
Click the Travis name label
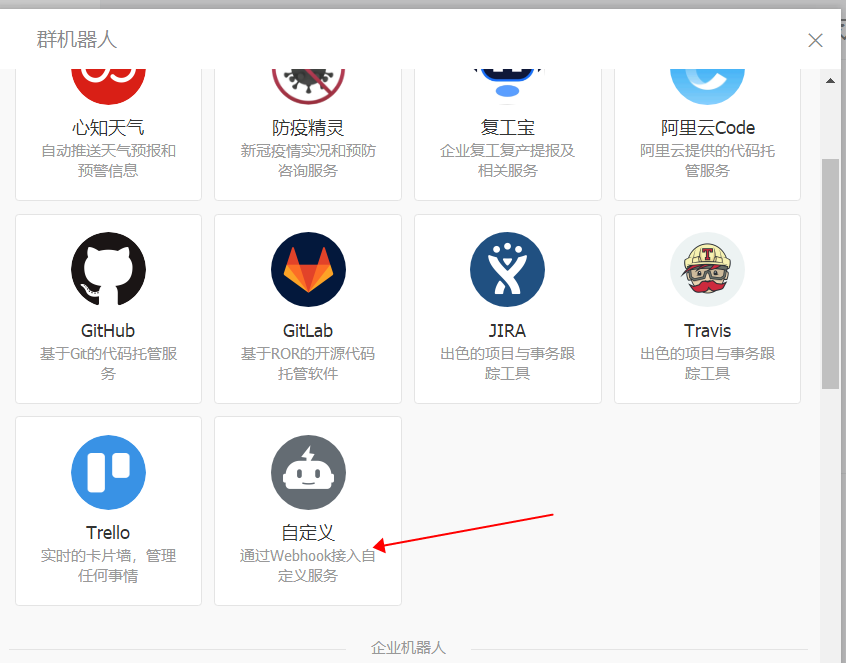(x=707, y=331)
